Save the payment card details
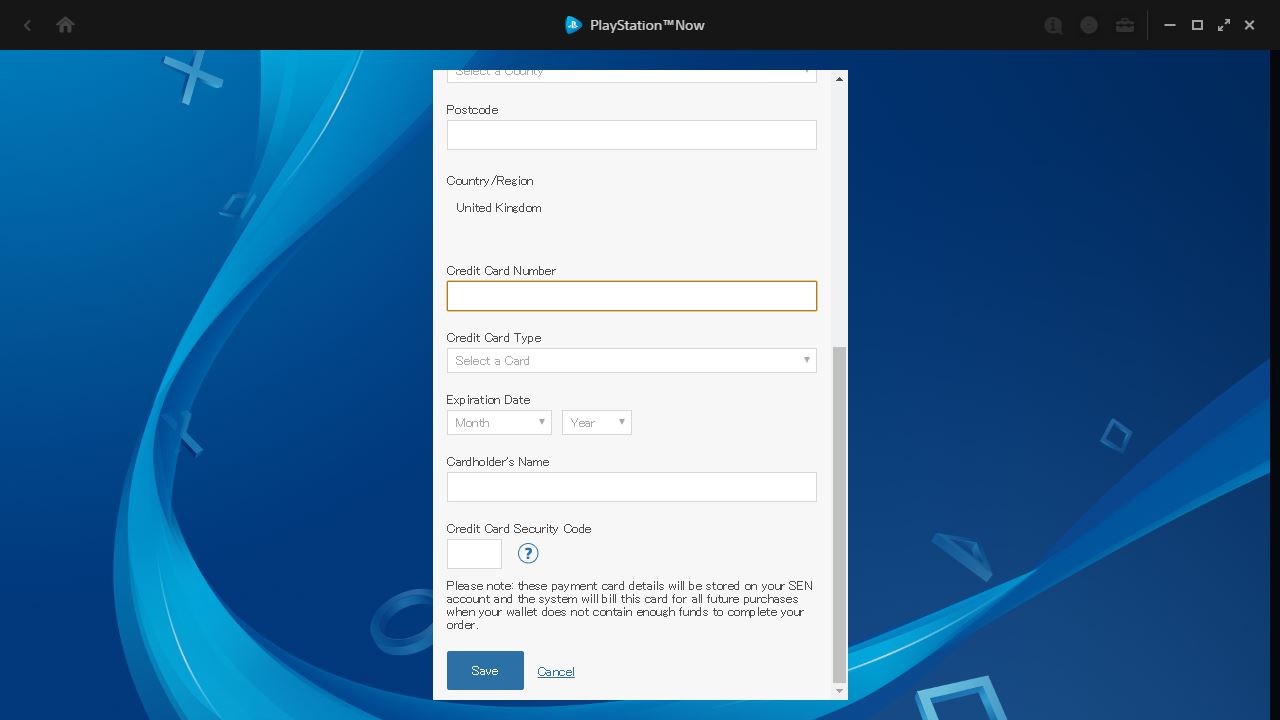This screenshot has height=720, width=1280. click(x=485, y=670)
